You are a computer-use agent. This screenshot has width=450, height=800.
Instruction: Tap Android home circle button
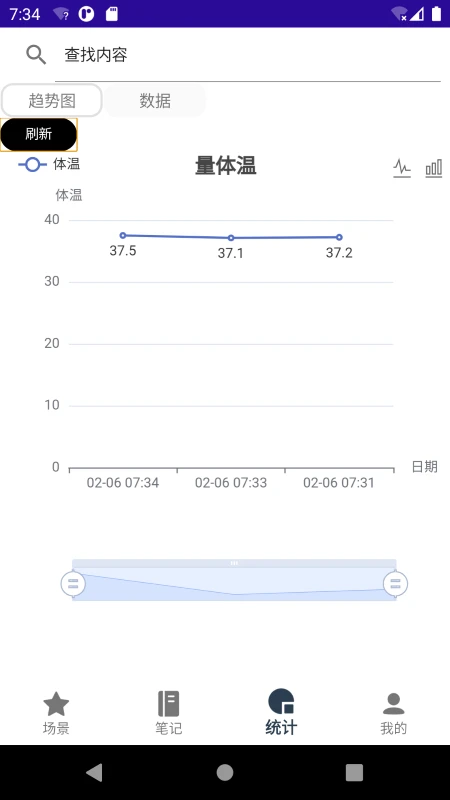[225, 772]
